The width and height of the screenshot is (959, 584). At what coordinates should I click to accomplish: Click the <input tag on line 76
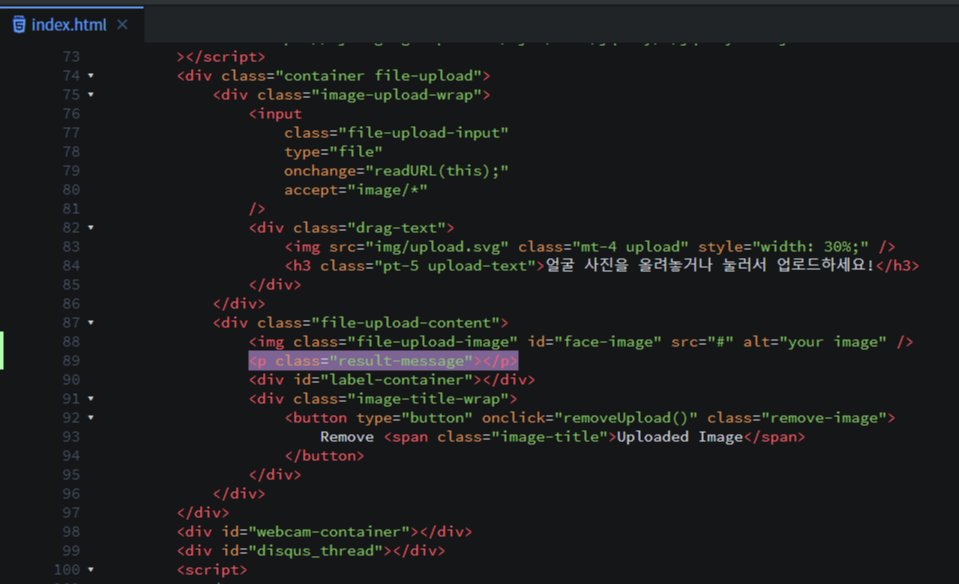tap(275, 114)
